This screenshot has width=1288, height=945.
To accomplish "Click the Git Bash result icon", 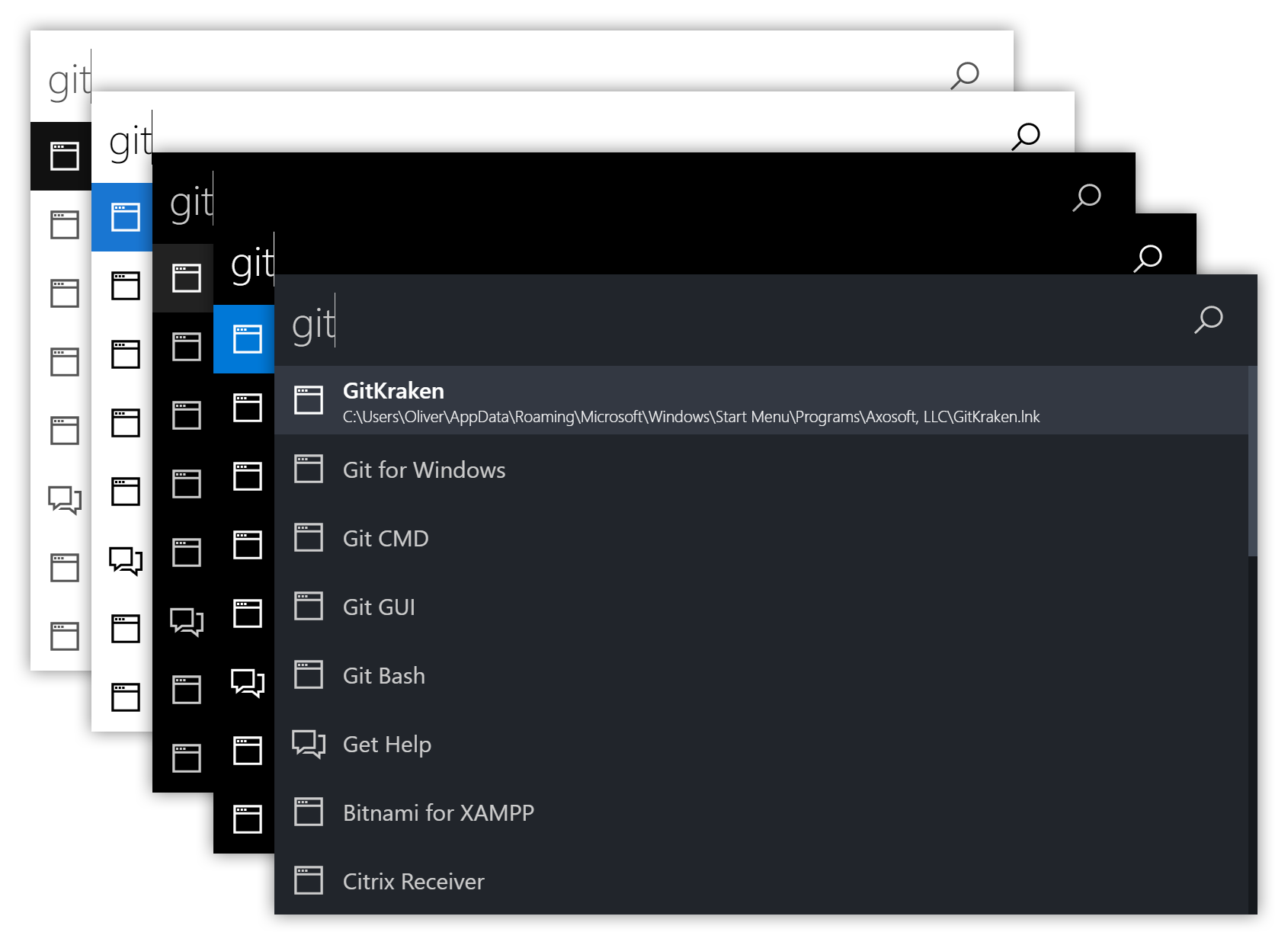I will point(309,674).
